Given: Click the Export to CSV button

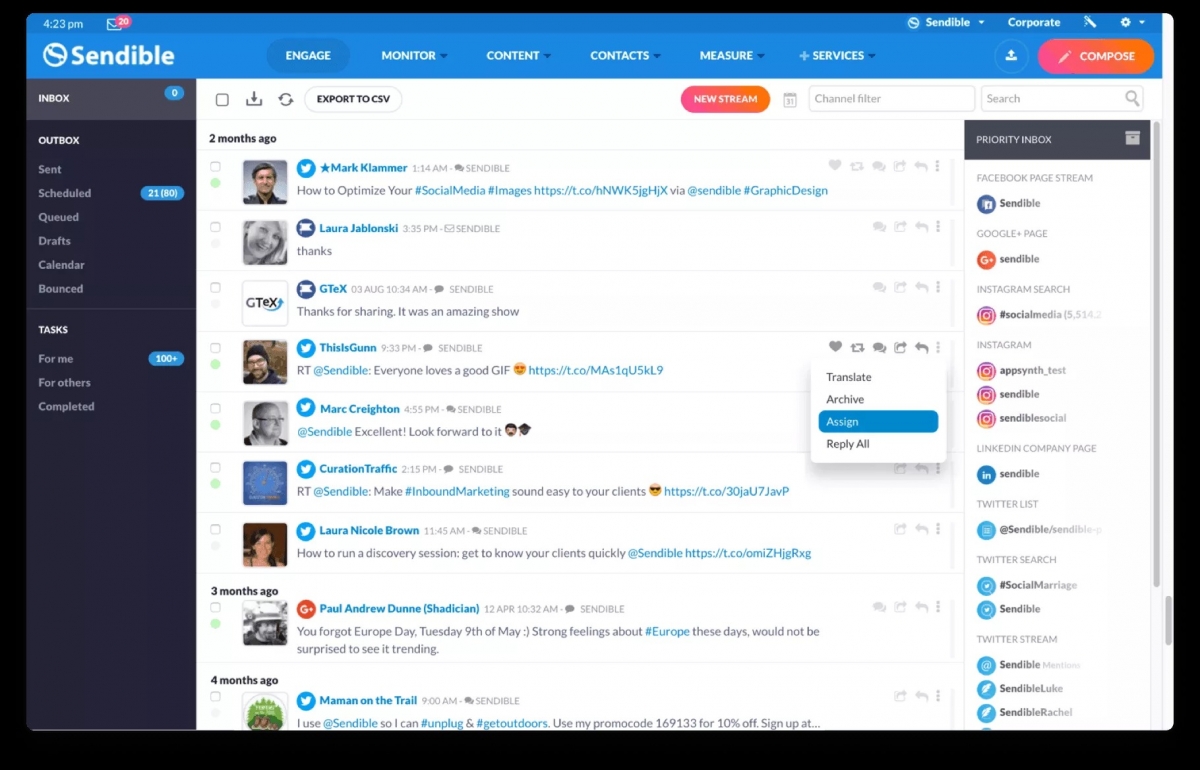Looking at the screenshot, I should click(x=353, y=99).
